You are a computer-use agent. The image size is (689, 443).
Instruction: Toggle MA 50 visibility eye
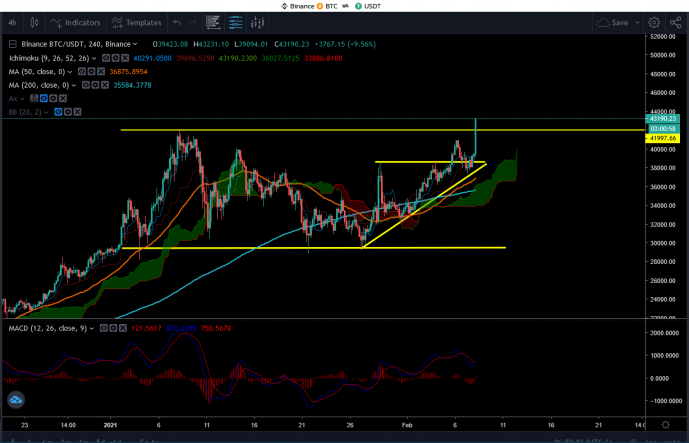81,72
